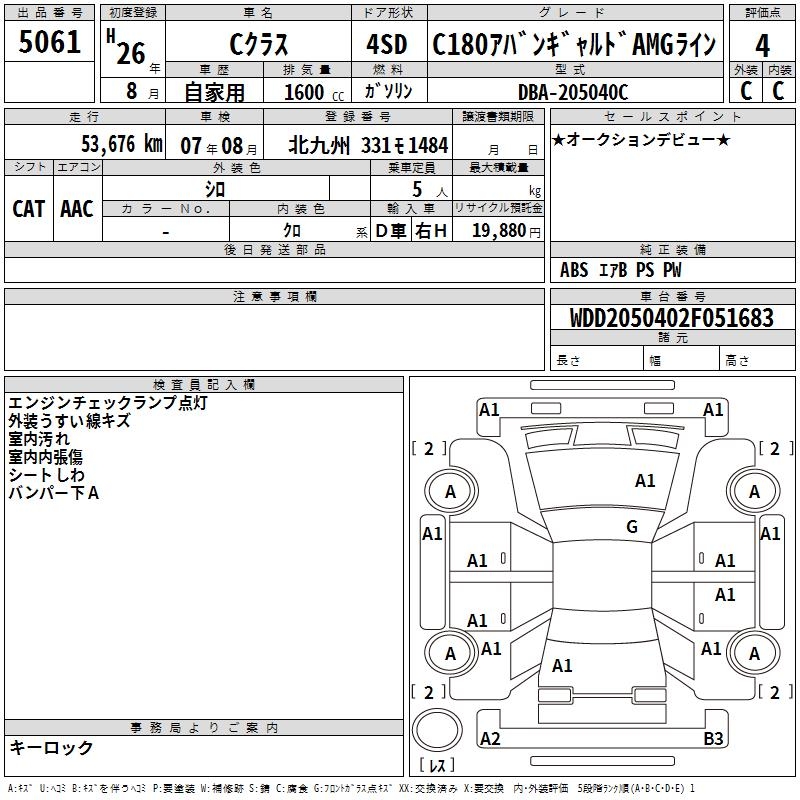Screen dimensions: 800x800
Task: Click the C rating under 内装
Action: pos(778,91)
